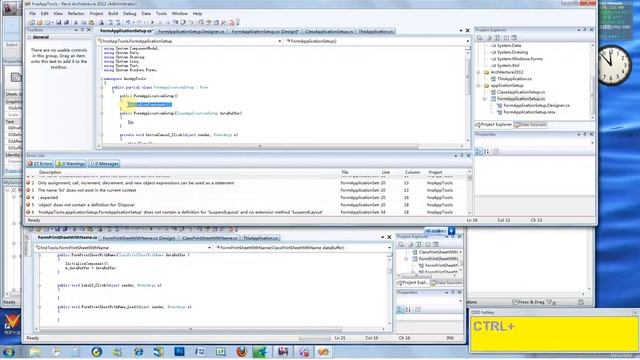Screen dimensions: 640x360
Task: Switch to FormApplicationSetup.Designer.cs tab
Action: coord(191,31)
